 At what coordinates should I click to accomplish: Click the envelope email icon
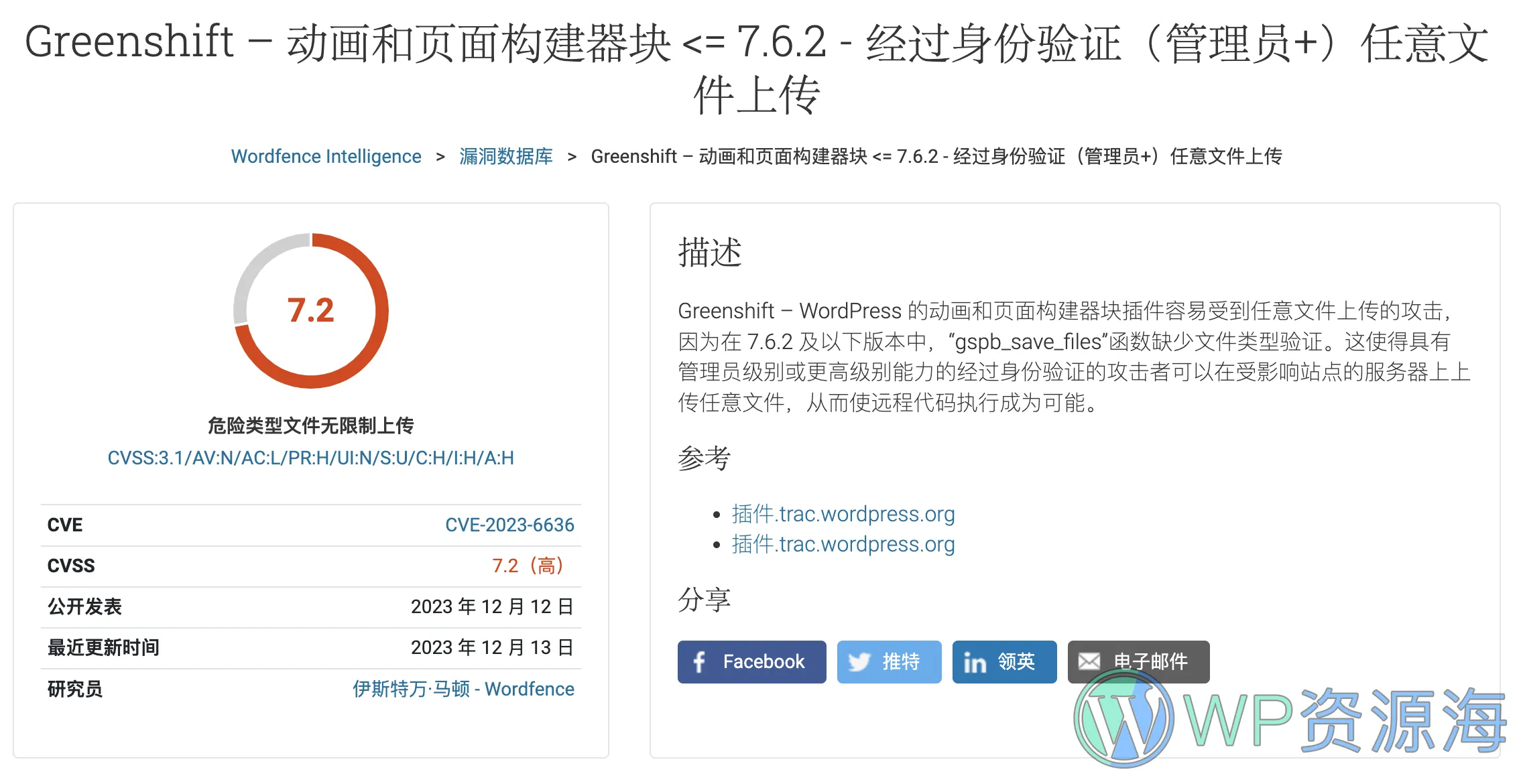(1089, 662)
